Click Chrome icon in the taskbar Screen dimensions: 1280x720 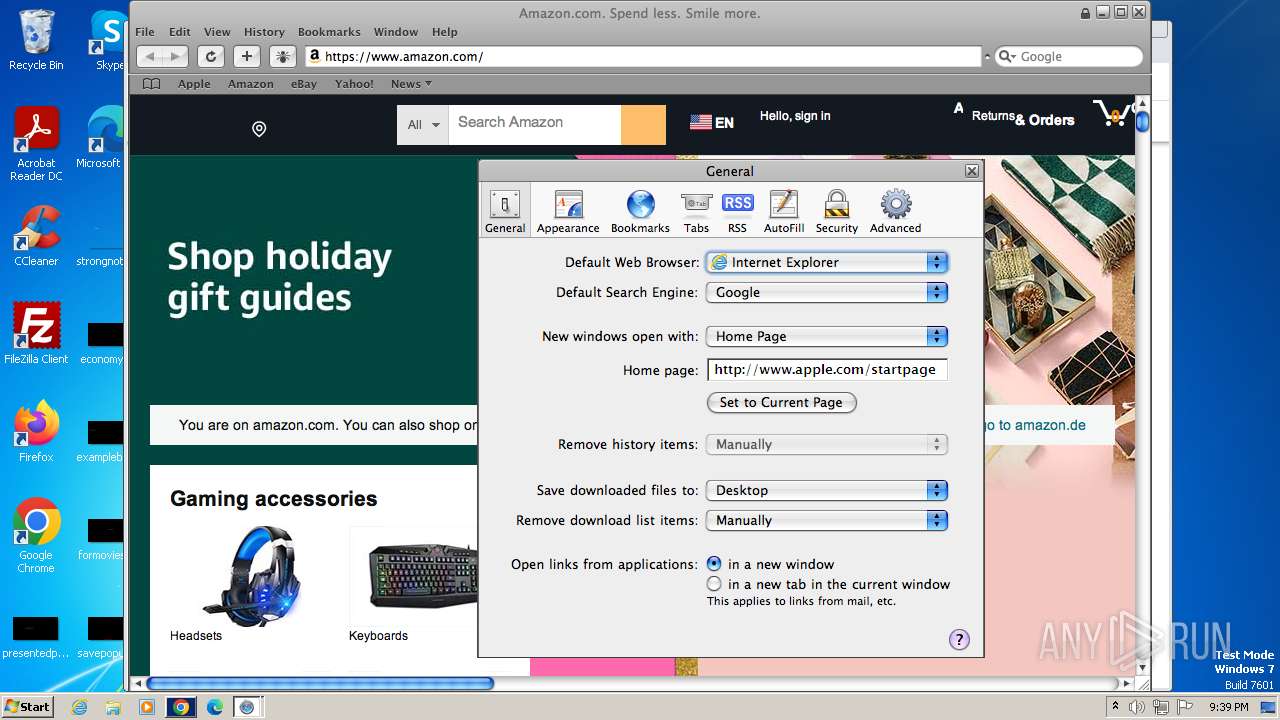click(181, 707)
